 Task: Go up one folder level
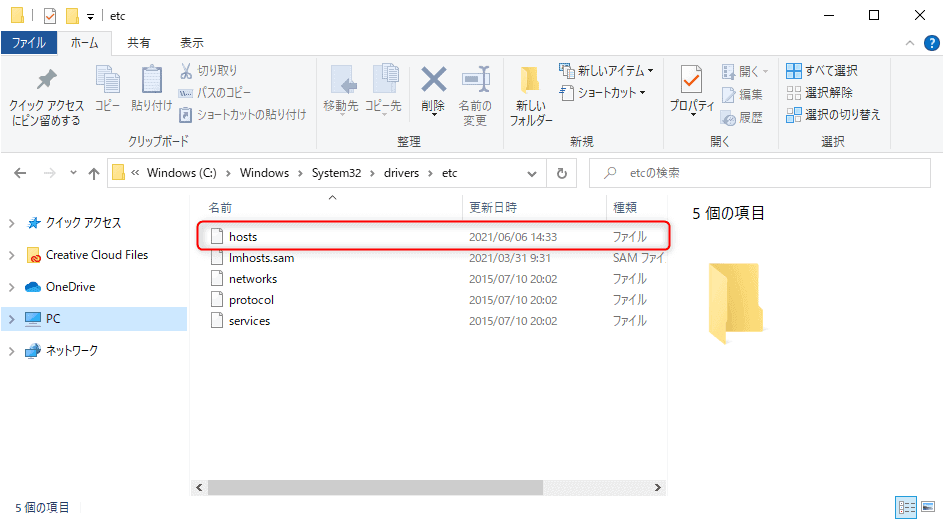point(94,173)
